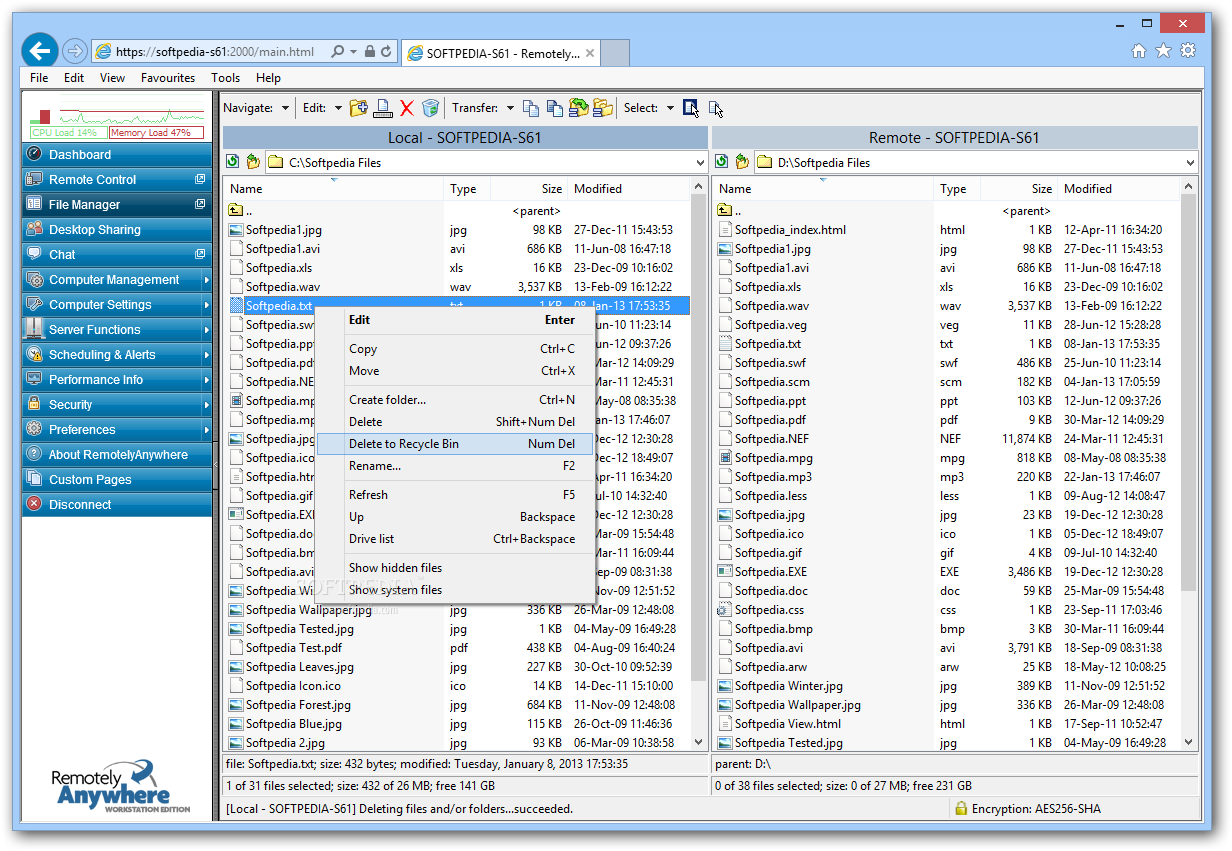The image size is (1232, 851).
Task: Refresh the Remote pane with the green icon
Action: (x=722, y=162)
